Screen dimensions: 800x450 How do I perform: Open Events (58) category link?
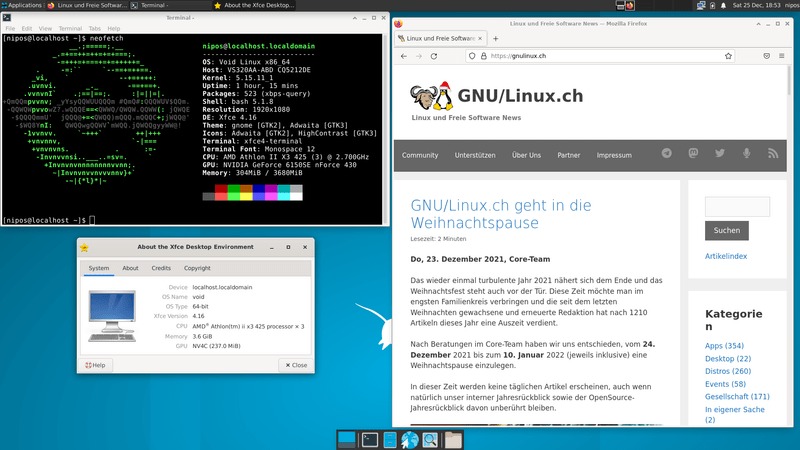(x=725, y=384)
